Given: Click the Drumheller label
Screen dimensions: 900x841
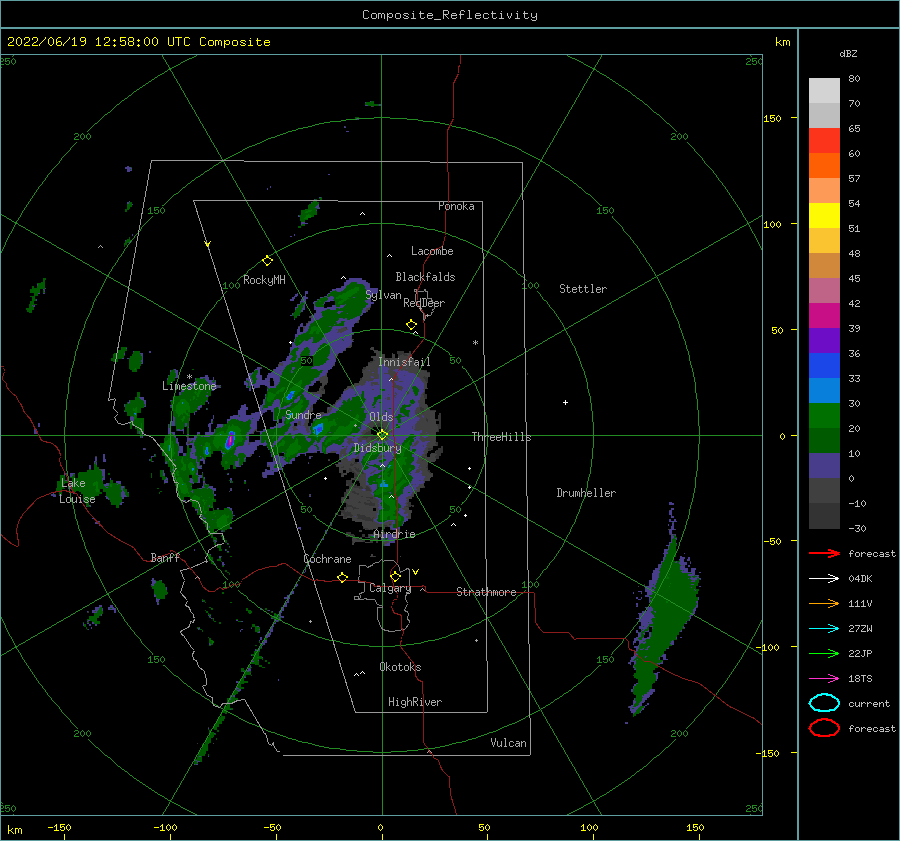Looking at the screenshot, I should click(586, 493).
